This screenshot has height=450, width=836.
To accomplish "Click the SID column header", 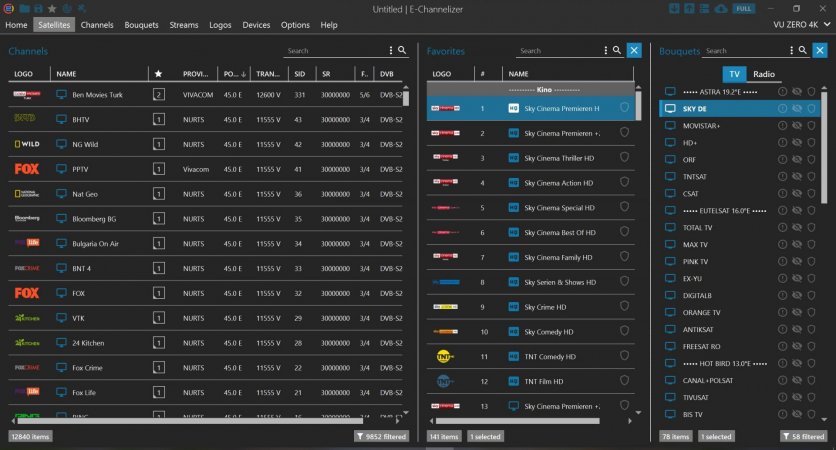I will pos(300,74).
